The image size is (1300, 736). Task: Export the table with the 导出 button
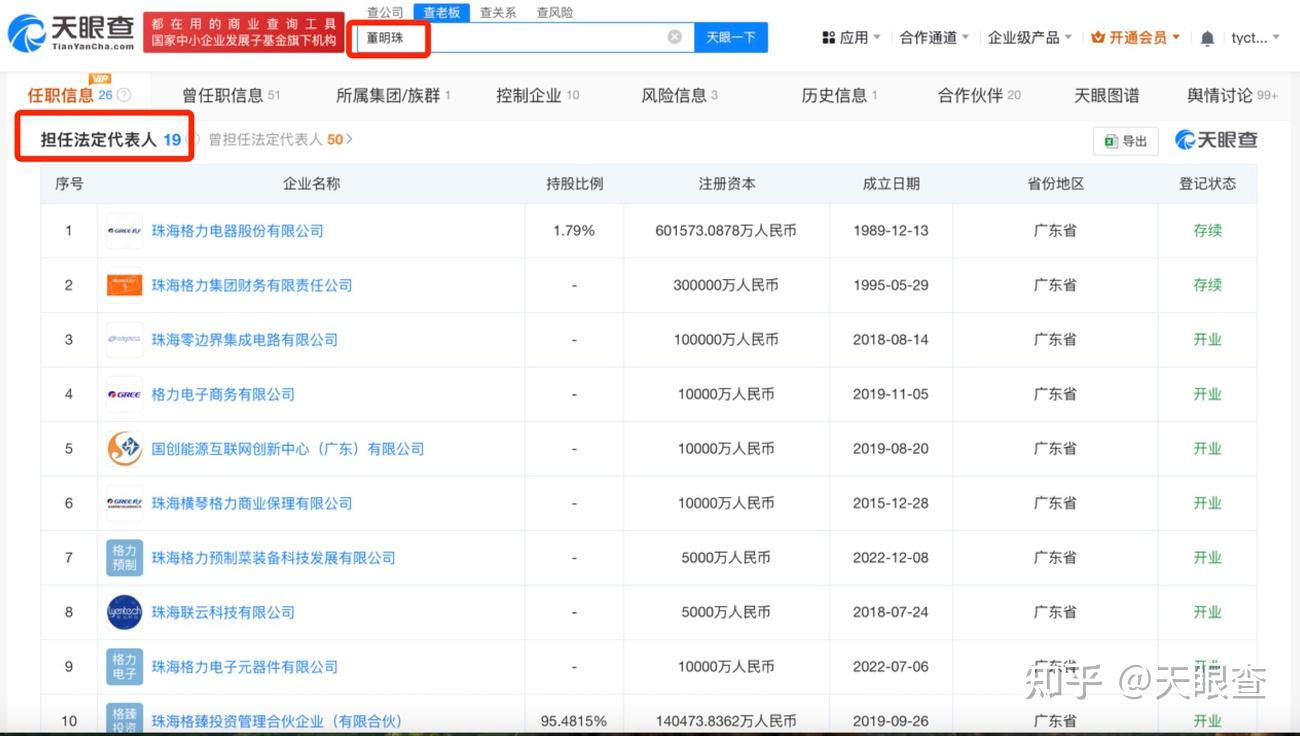click(x=1126, y=141)
